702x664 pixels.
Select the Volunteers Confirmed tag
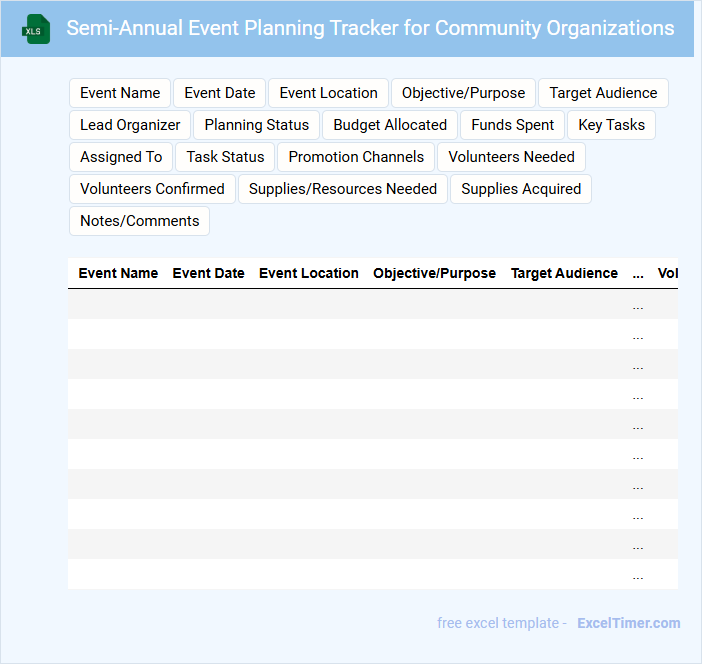pyautogui.click(x=152, y=189)
